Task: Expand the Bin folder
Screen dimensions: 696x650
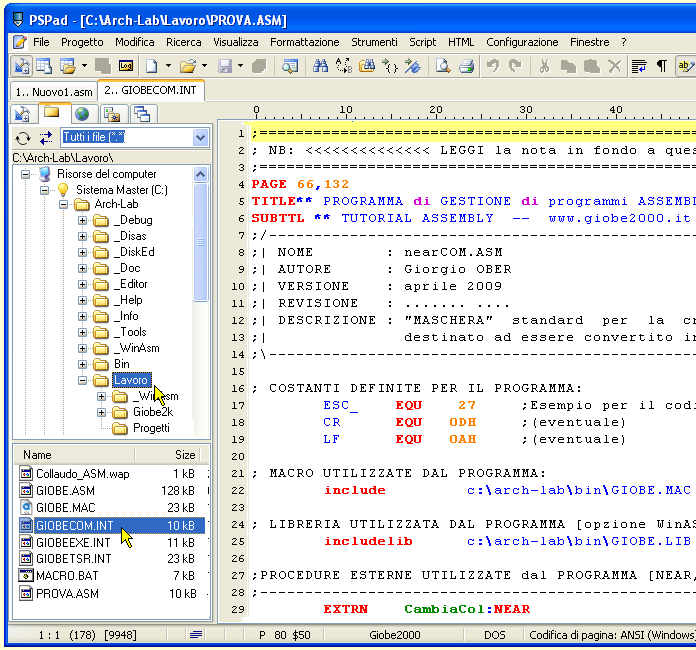Action: (83, 364)
